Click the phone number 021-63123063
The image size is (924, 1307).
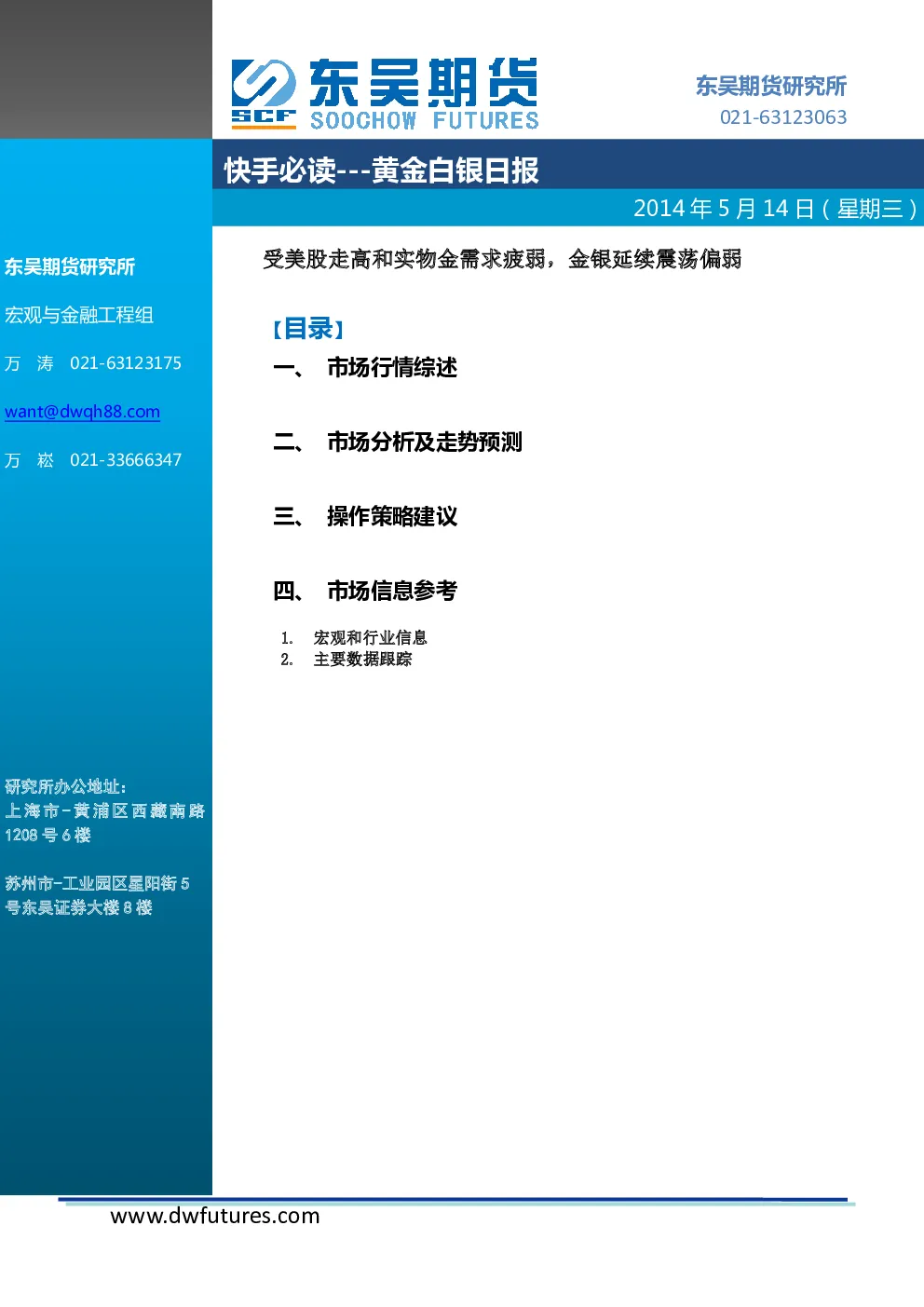(783, 117)
